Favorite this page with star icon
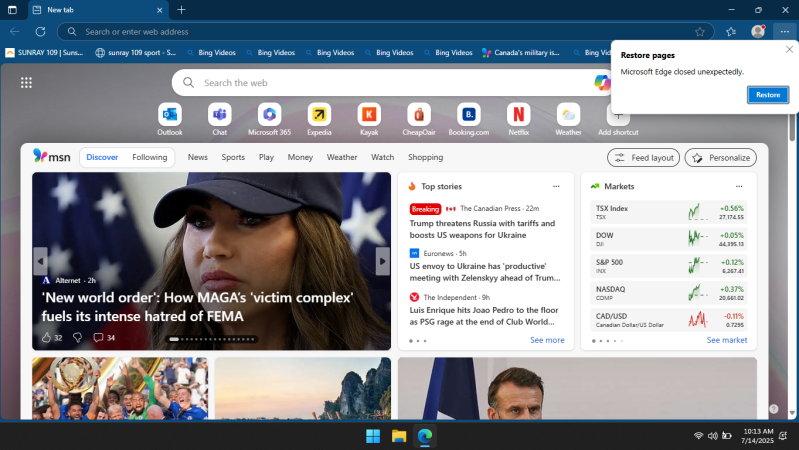This screenshot has width=799, height=450. click(699, 31)
